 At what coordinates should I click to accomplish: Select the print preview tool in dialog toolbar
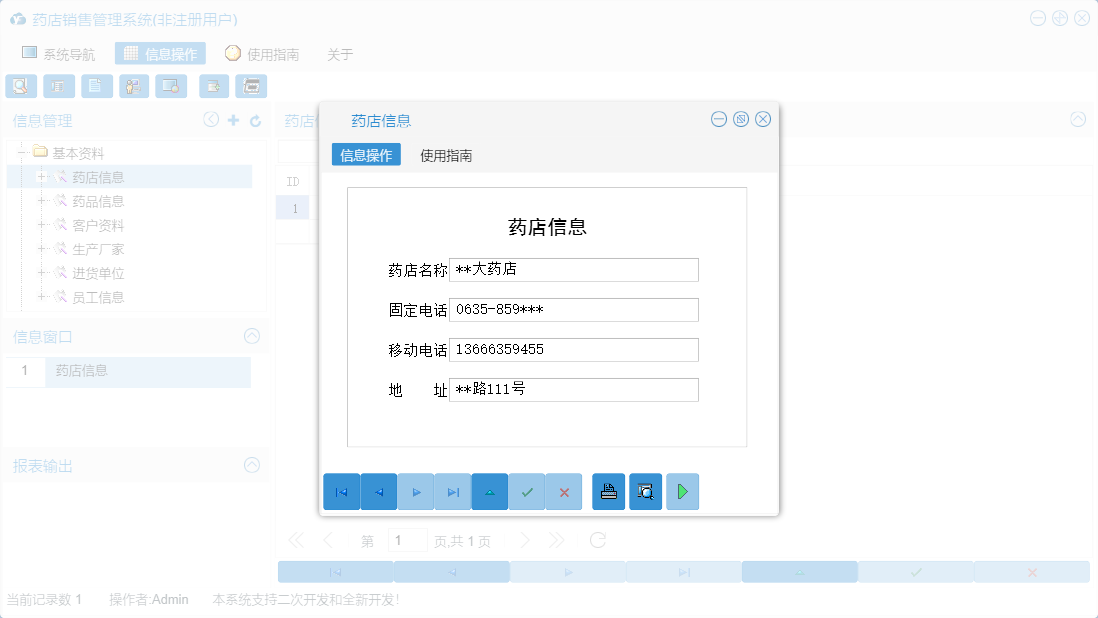click(645, 491)
